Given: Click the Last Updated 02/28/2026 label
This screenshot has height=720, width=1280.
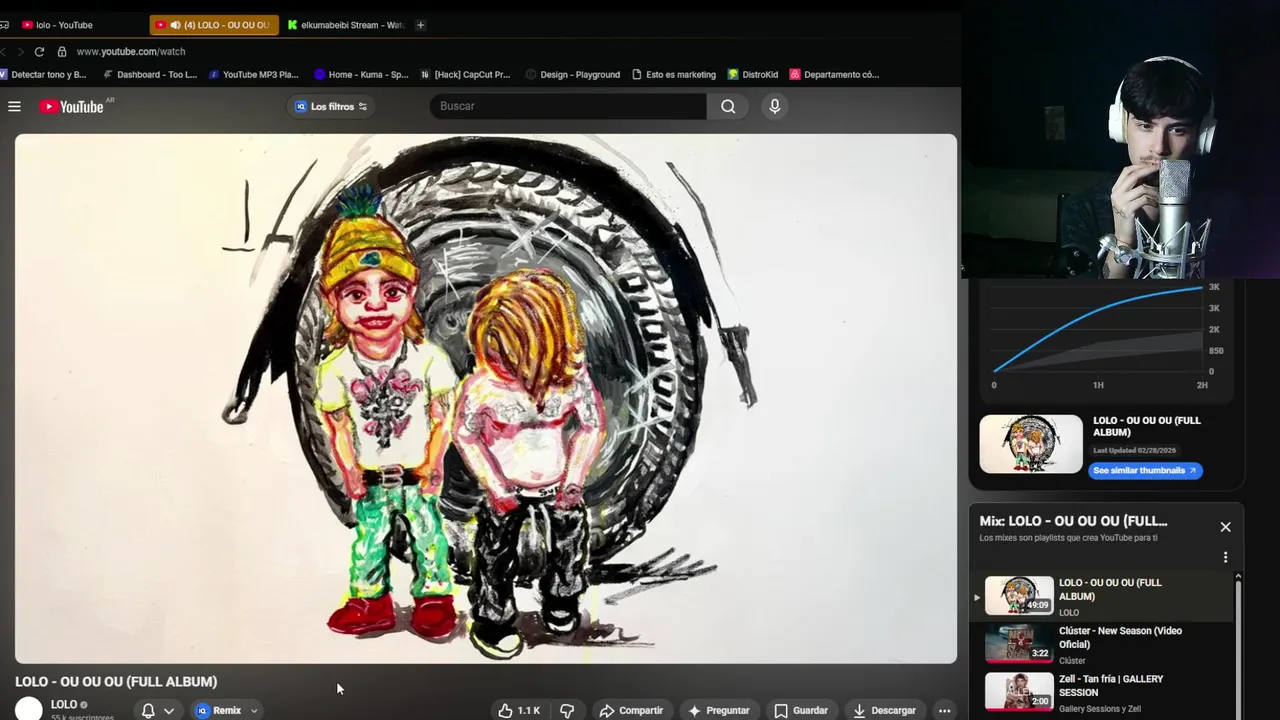Looking at the screenshot, I should [x=1135, y=450].
